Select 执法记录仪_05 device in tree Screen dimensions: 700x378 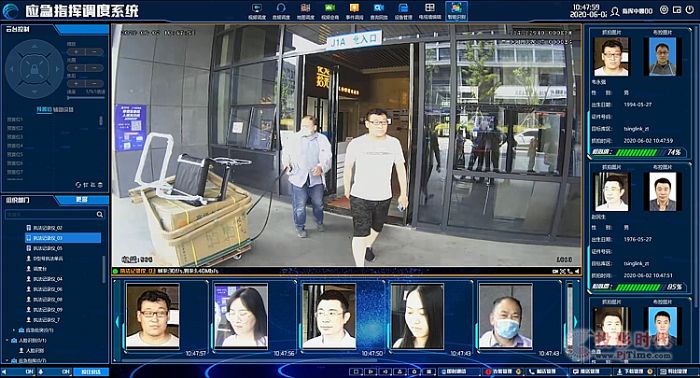coord(47,248)
